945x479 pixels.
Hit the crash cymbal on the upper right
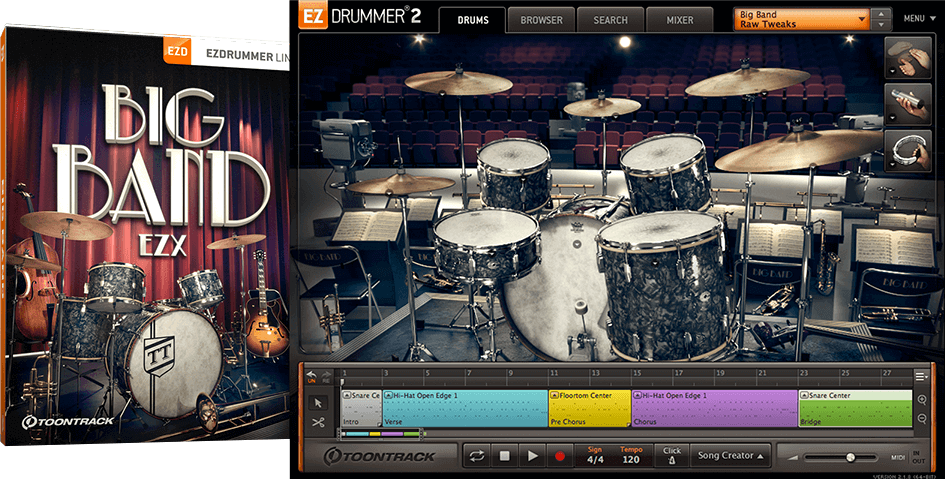coord(747,81)
